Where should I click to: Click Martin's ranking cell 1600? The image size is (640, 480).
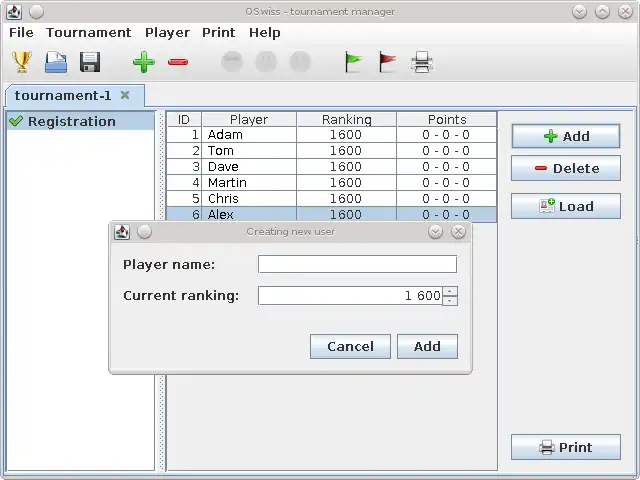click(x=346, y=182)
